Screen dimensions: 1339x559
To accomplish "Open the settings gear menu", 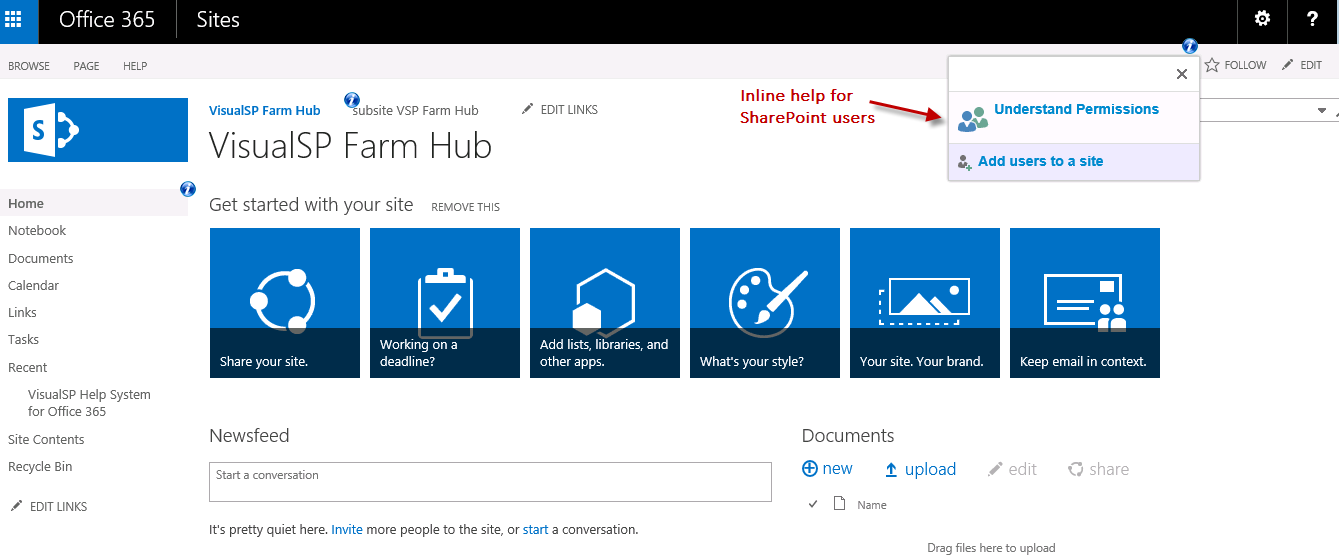I will 1263,20.
